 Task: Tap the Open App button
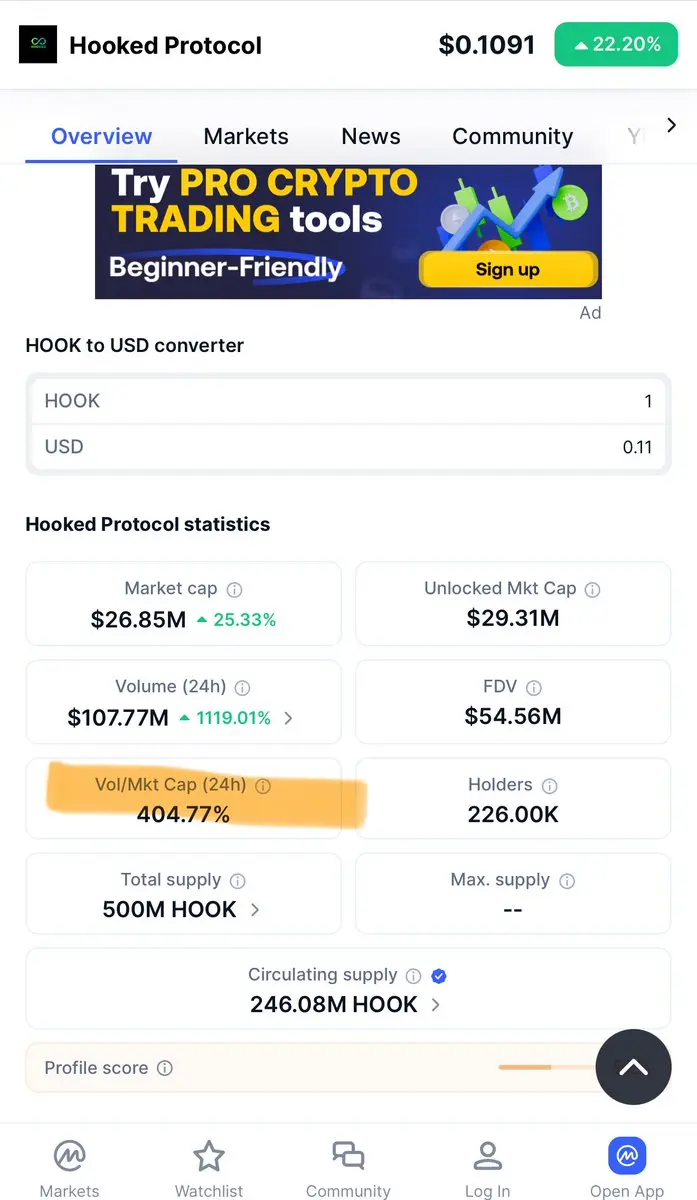pos(627,1168)
